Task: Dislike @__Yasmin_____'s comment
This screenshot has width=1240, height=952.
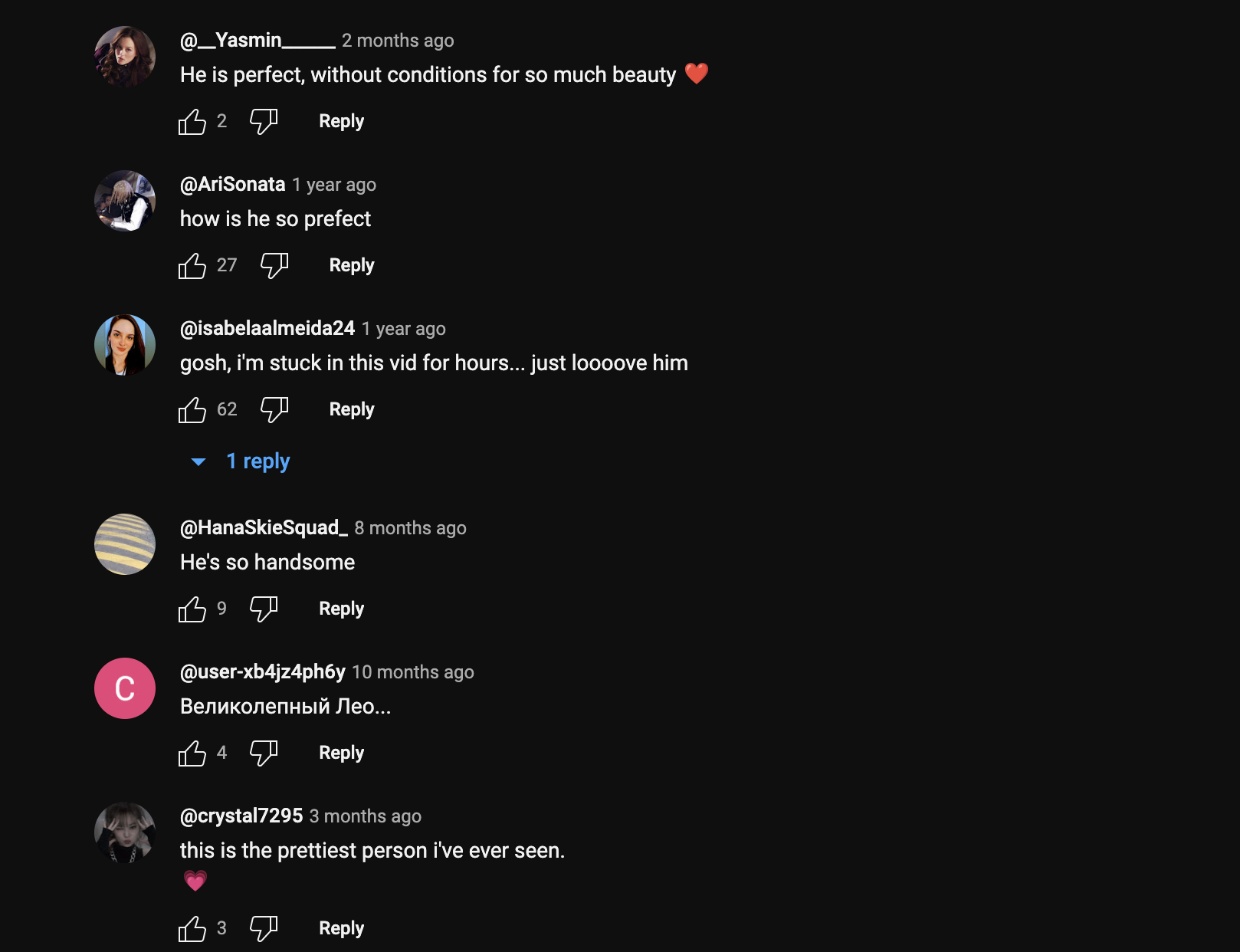Action: click(x=263, y=120)
